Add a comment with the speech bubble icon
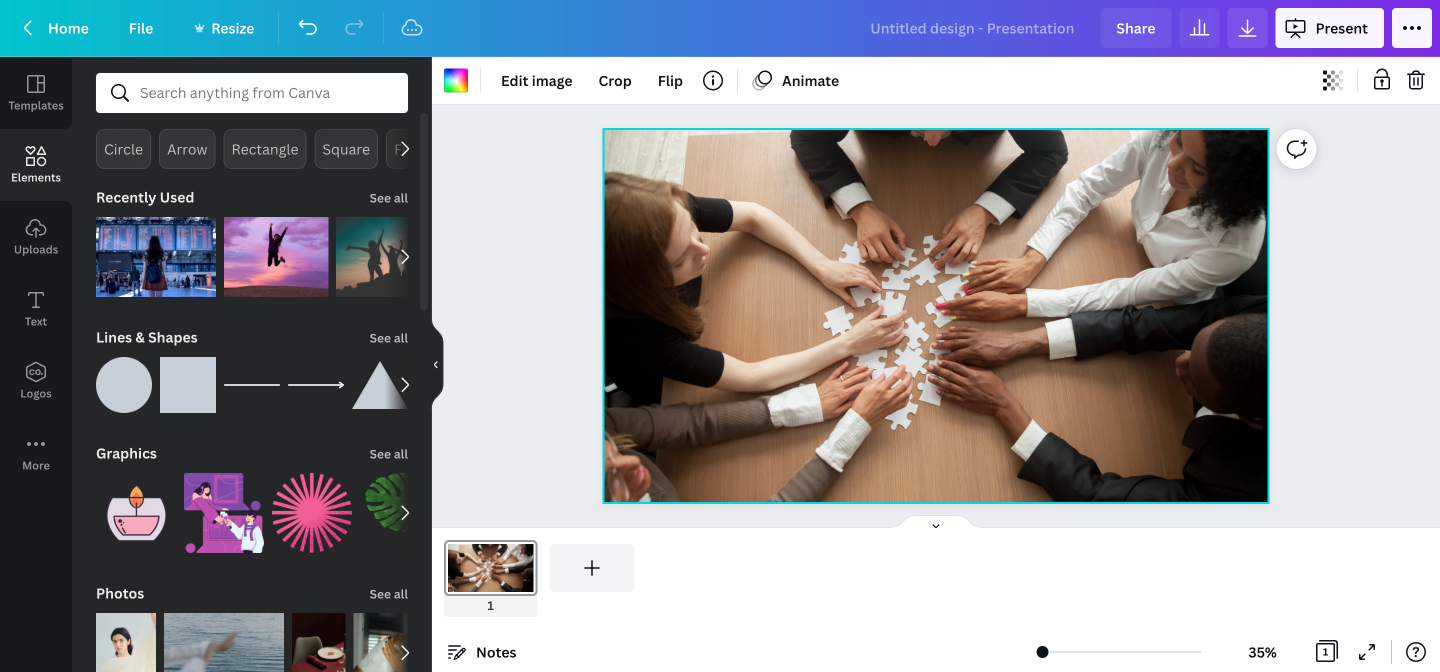The width and height of the screenshot is (1440, 672). (x=1297, y=149)
